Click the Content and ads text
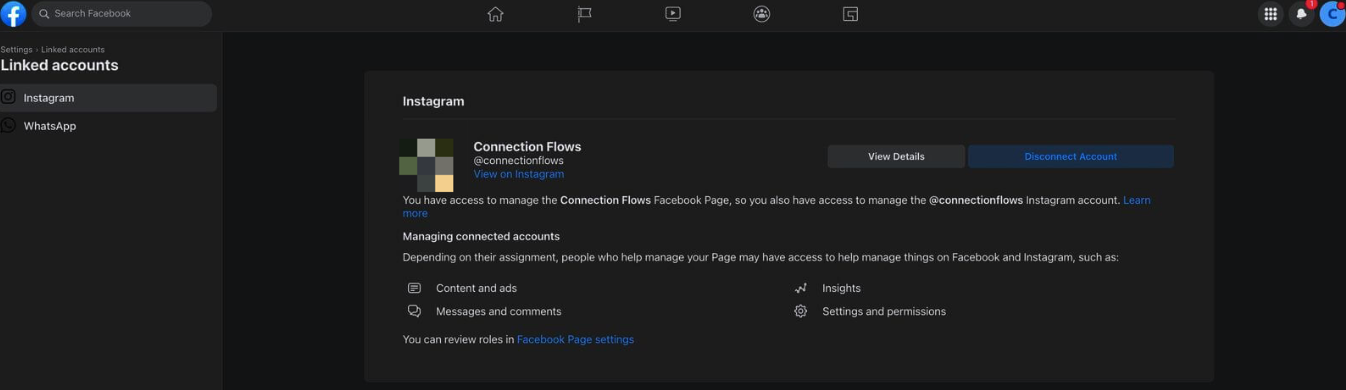 476,288
